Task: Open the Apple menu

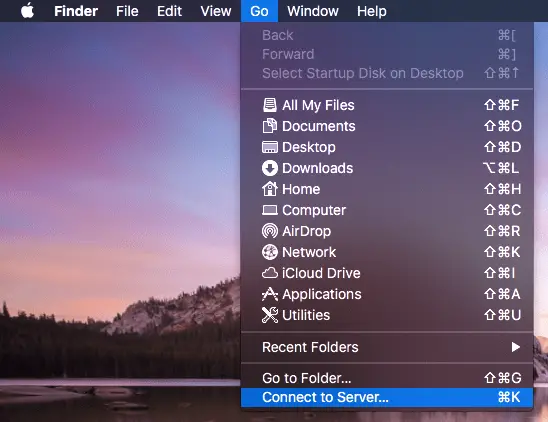Action: 27,11
